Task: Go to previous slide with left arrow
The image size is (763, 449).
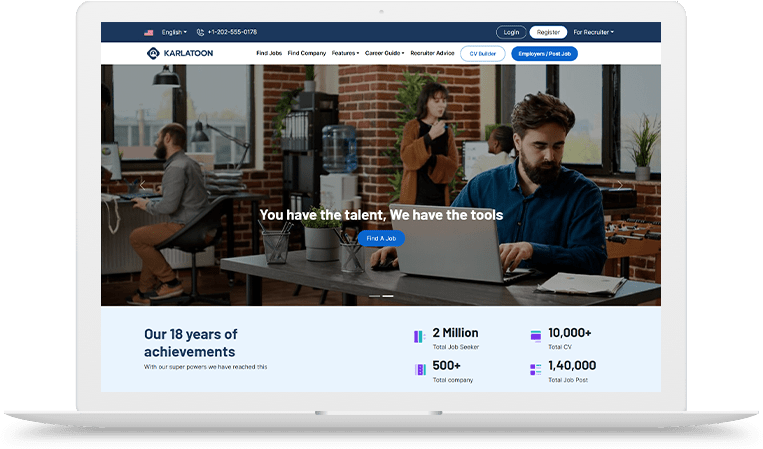Action: pyautogui.click(x=143, y=185)
